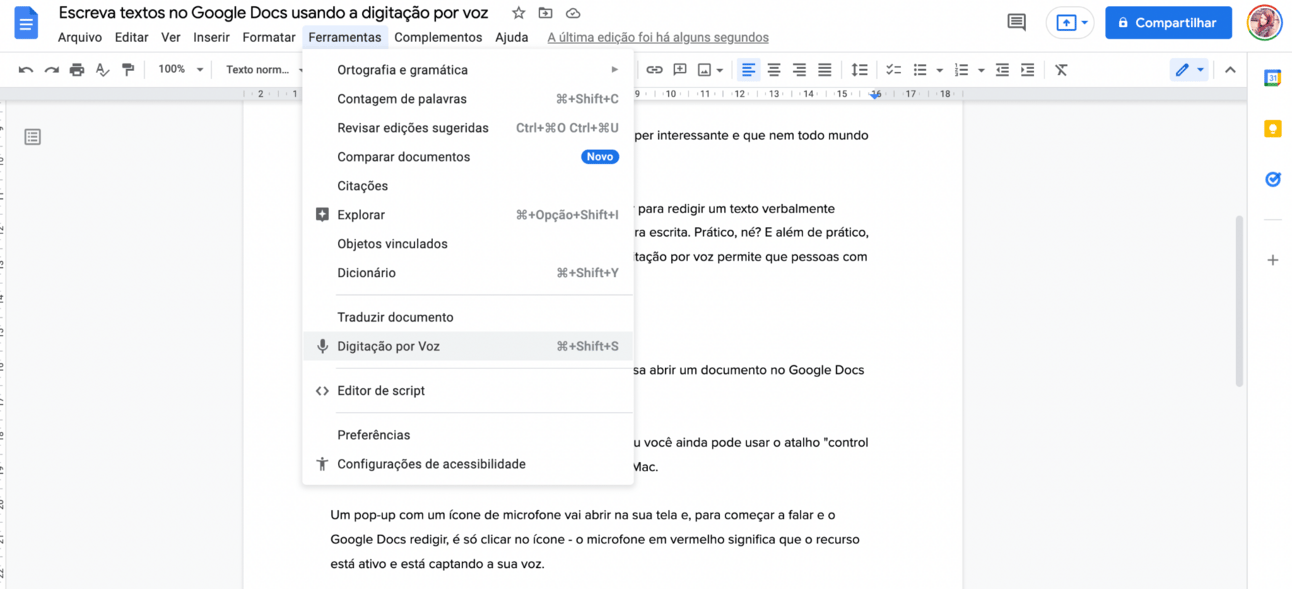This screenshot has width=1292, height=589.
Task: Increase the indent
Action: tap(1027, 70)
